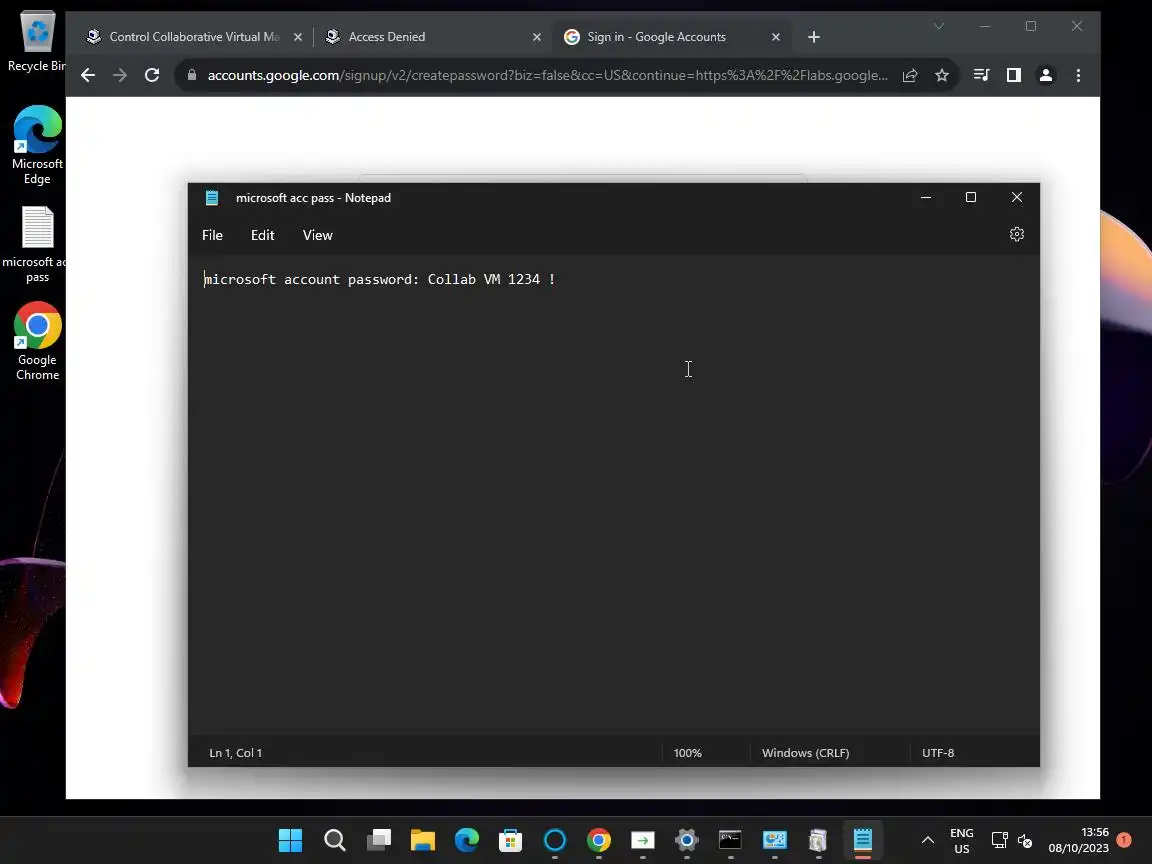This screenshot has height=864, width=1152.
Task: Go forward in Chrome
Action: tap(120, 75)
